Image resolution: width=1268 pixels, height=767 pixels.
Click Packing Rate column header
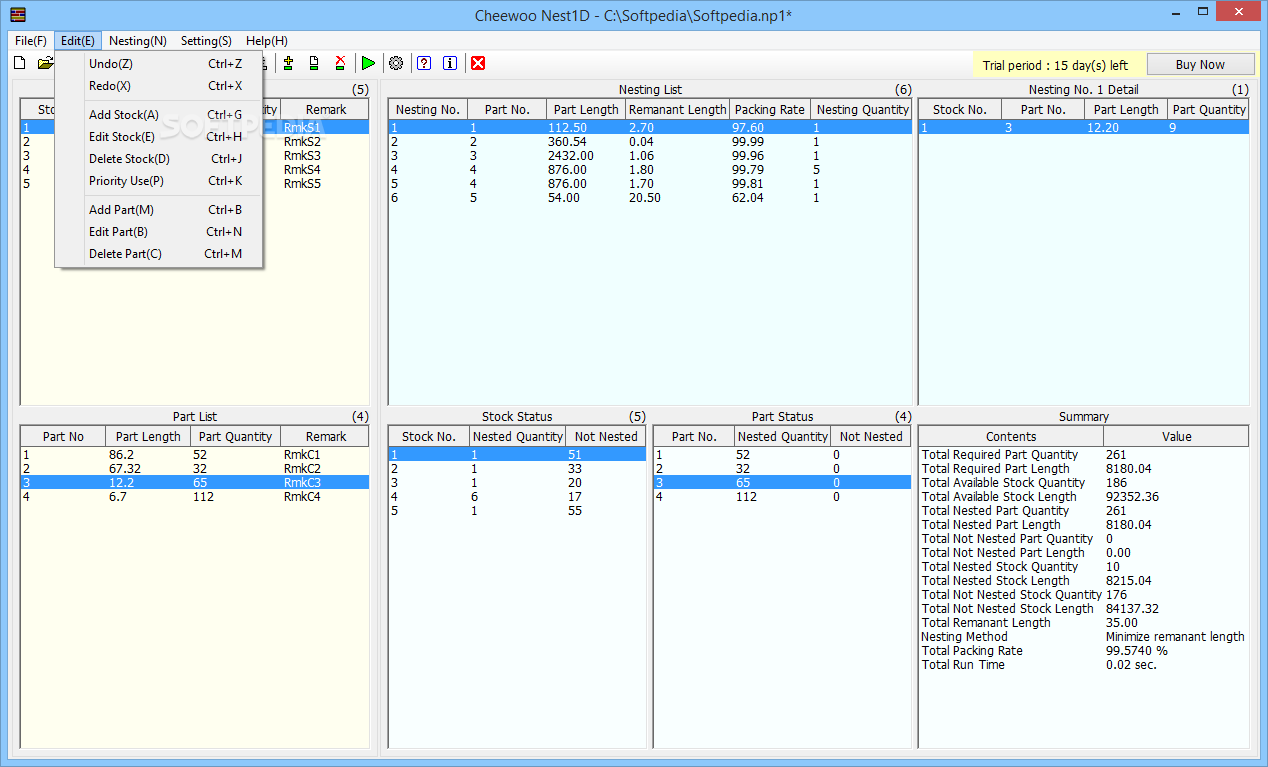(x=770, y=110)
